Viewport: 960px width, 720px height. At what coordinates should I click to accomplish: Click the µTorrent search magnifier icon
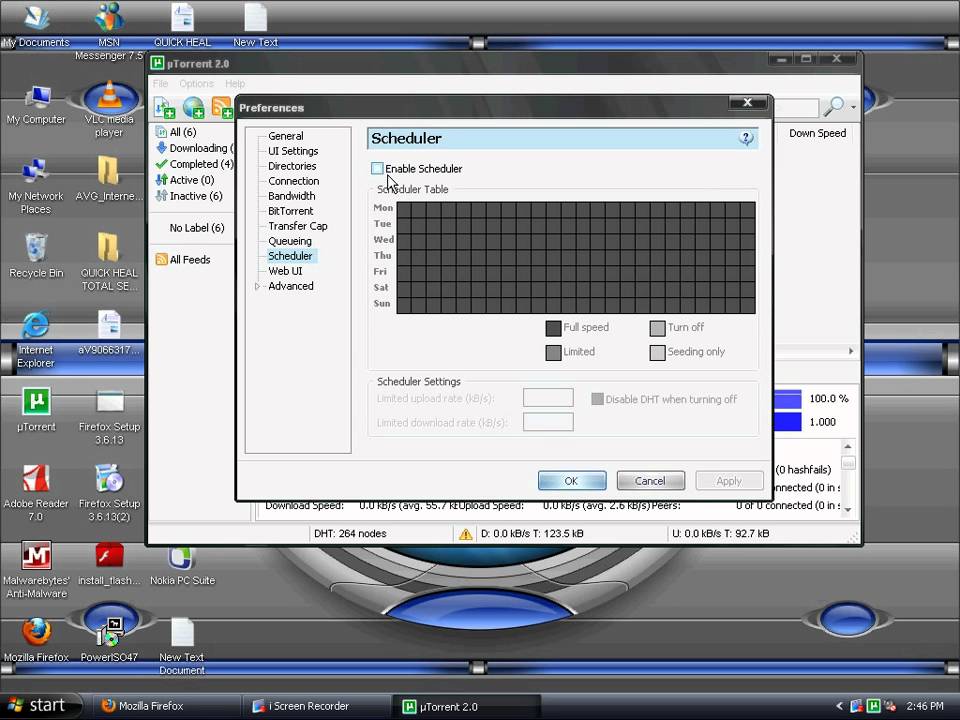[833, 107]
